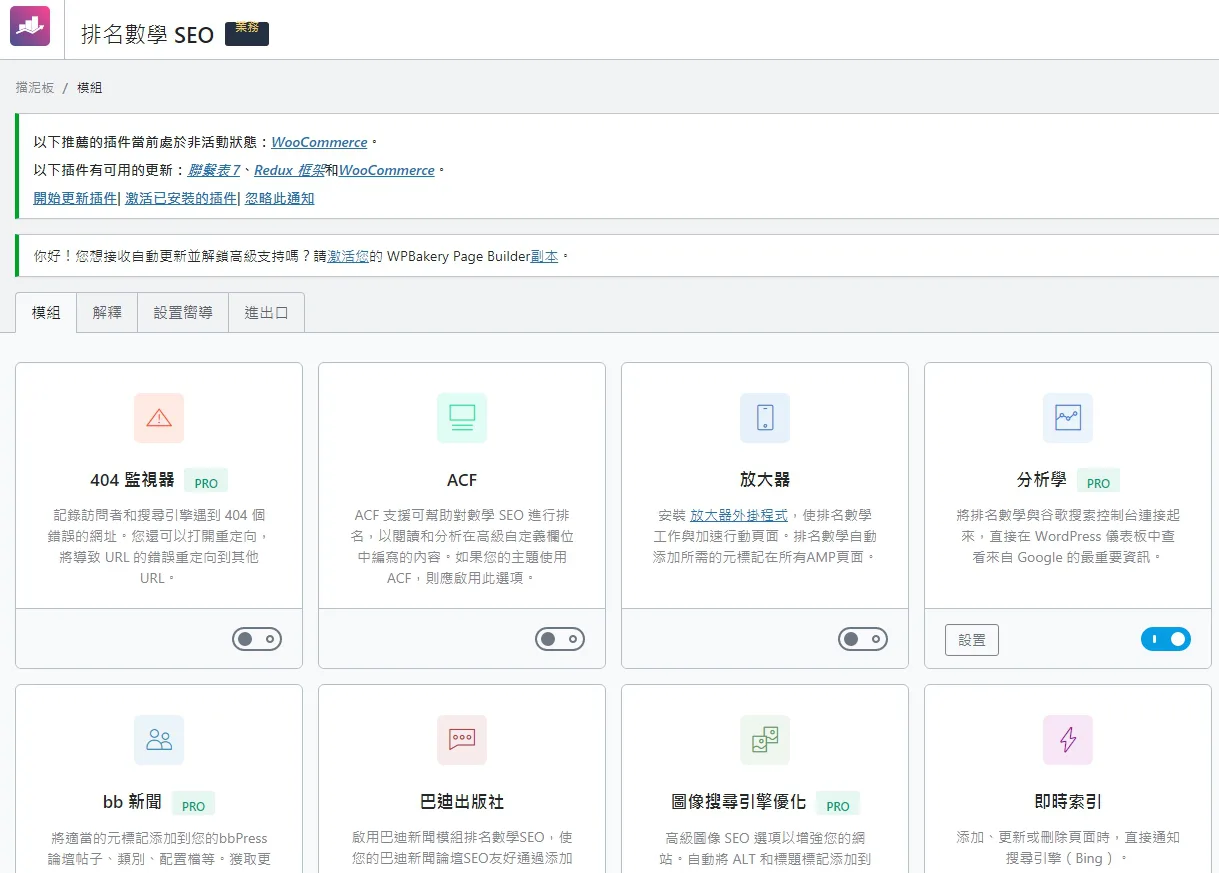Click 激活已安裝的插件 link
The image size is (1219, 873).
click(x=181, y=198)
